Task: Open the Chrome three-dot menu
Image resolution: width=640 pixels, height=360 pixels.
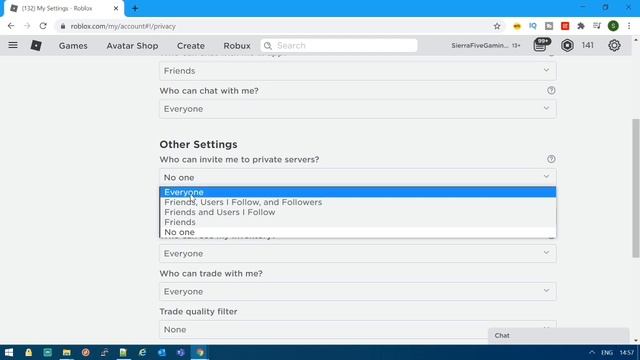Action: 629,26
